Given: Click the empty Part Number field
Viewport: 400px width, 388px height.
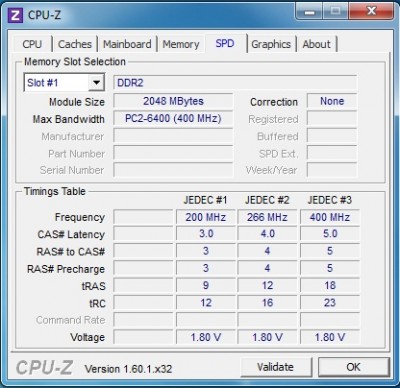Looking at the screenshot, I should click(173, 153).
